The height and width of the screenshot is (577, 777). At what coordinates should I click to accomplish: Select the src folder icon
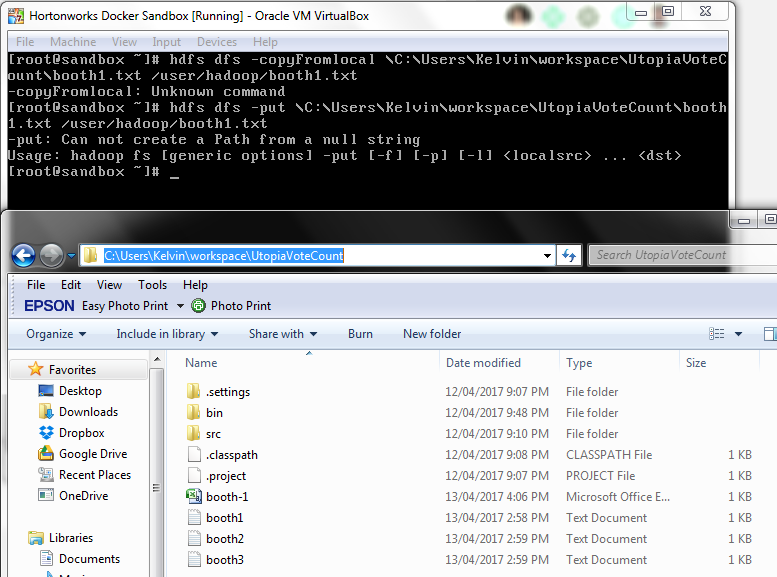click(x=194, y=433)
